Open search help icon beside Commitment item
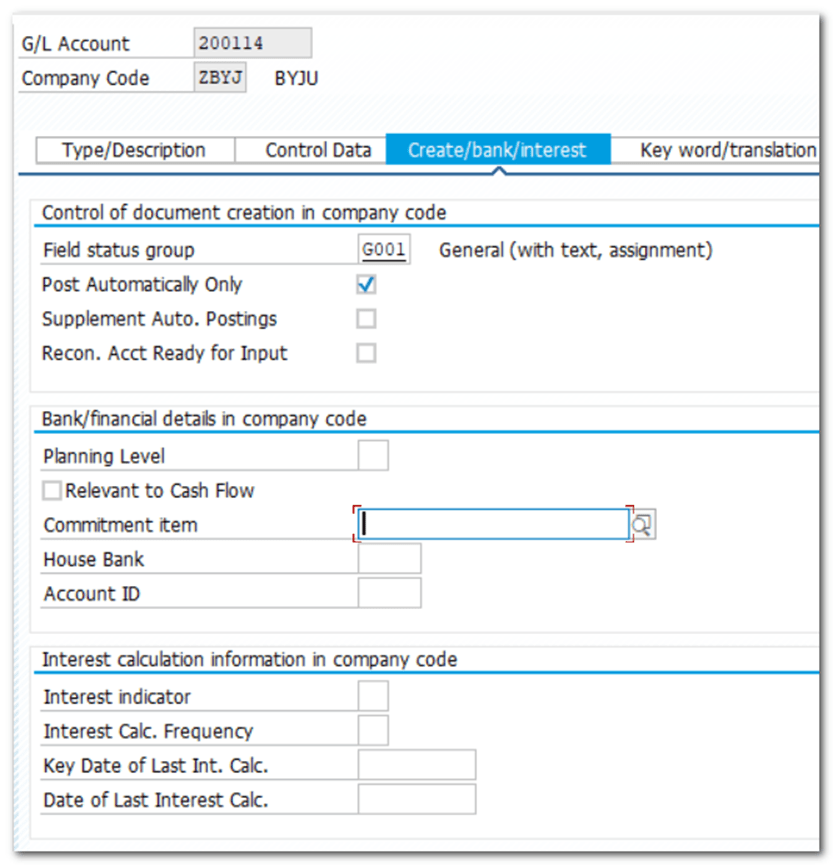833x865 pixels. (643, 525)
